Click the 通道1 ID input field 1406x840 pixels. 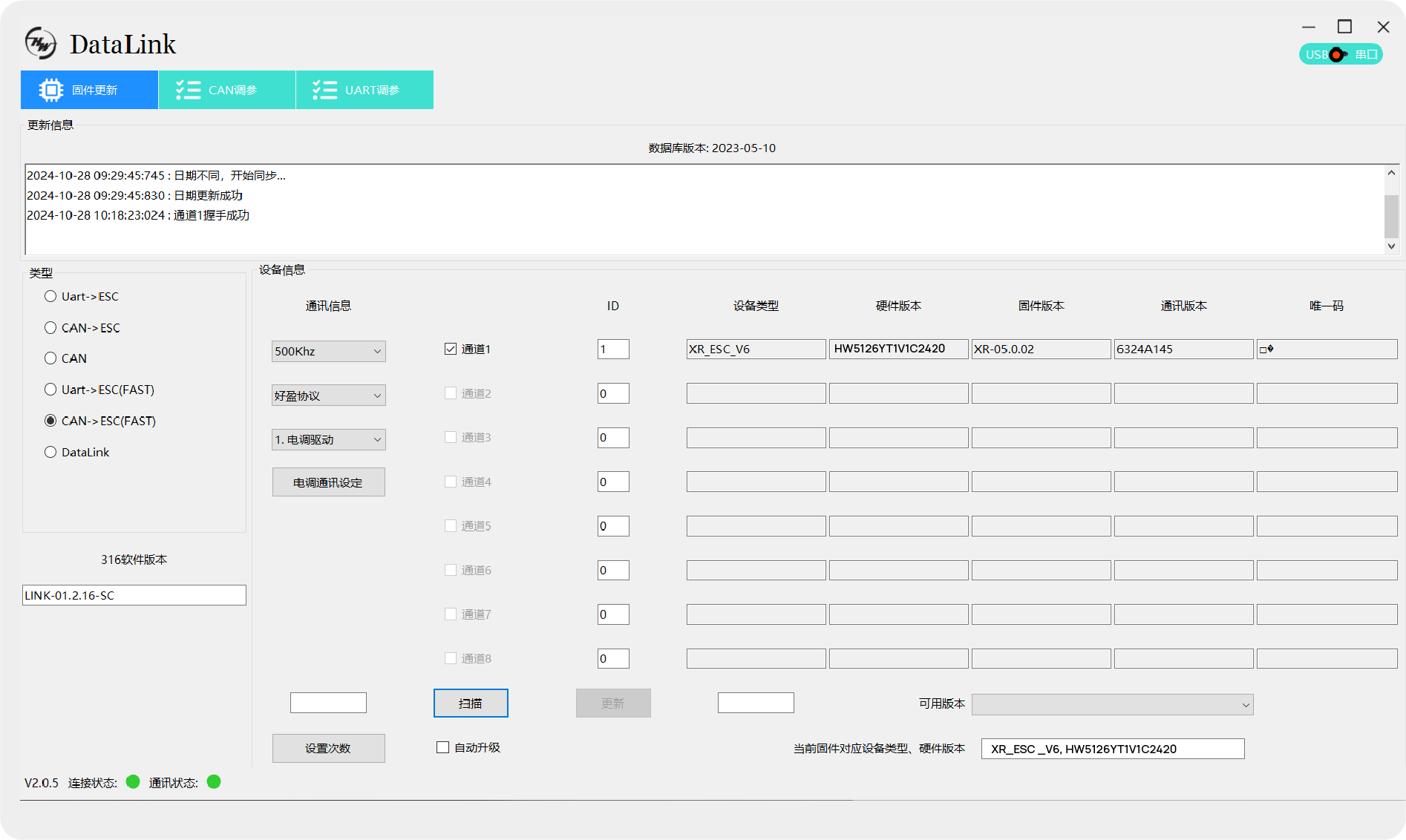click(x=613, y=349)
